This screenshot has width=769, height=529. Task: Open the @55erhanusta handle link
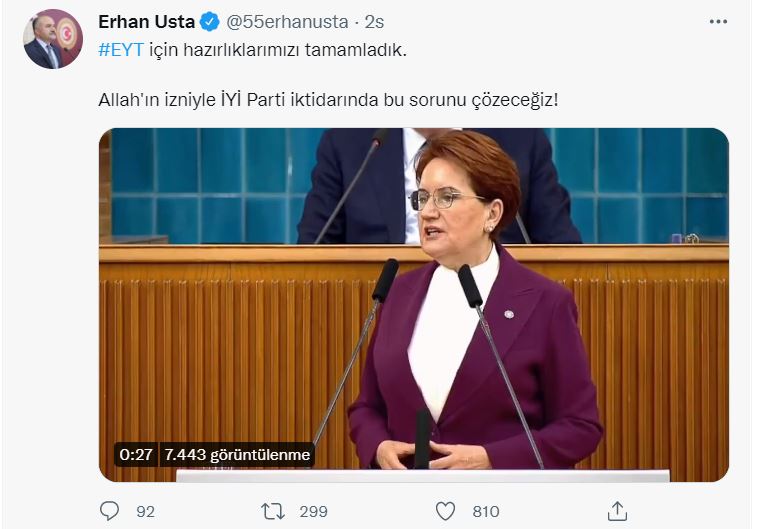point(287,22)
